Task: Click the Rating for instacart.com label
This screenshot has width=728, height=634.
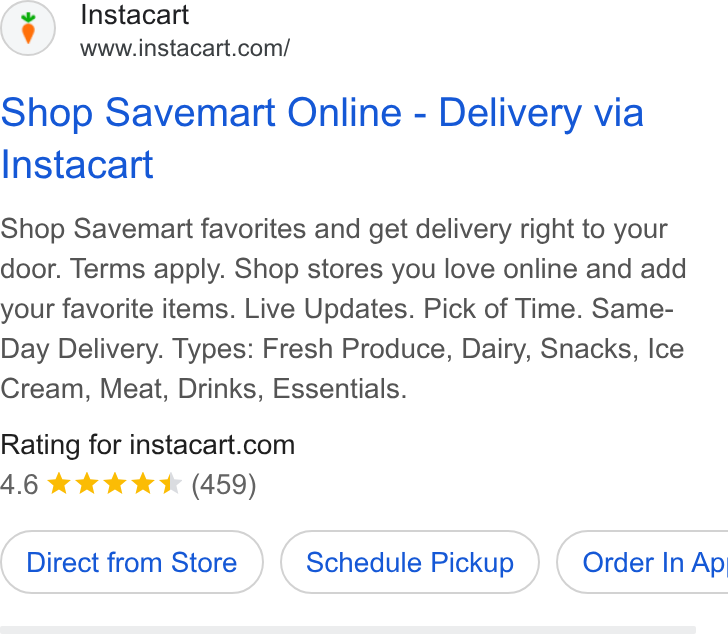Action: click(x=148, y=445)
